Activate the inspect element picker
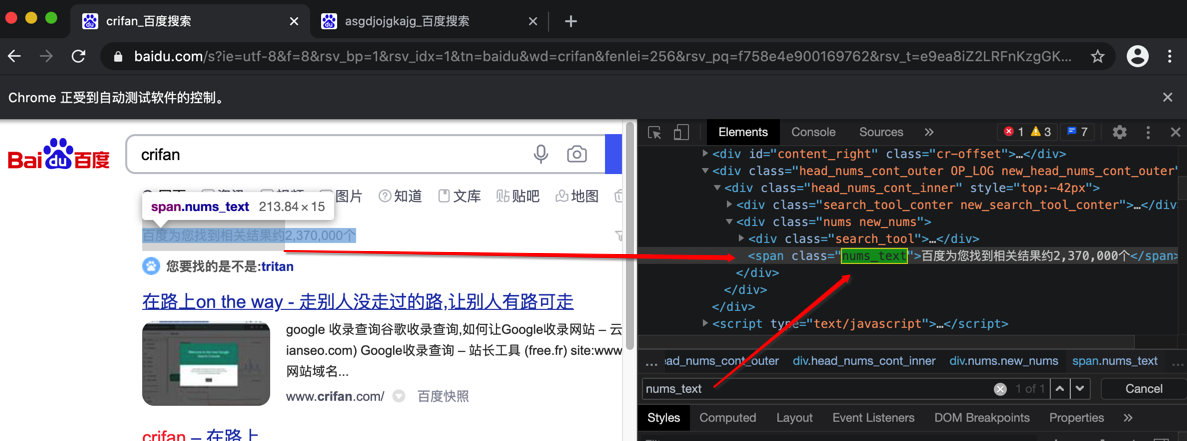 coord(655,132)
